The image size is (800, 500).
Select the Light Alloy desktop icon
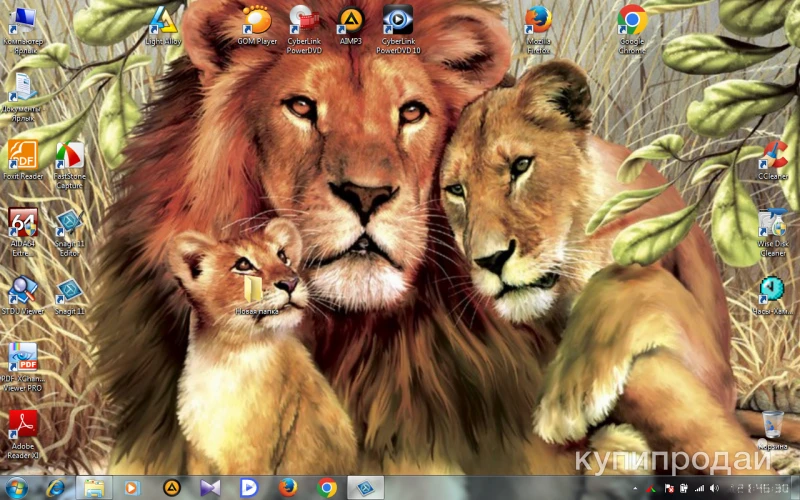point(161,20)
